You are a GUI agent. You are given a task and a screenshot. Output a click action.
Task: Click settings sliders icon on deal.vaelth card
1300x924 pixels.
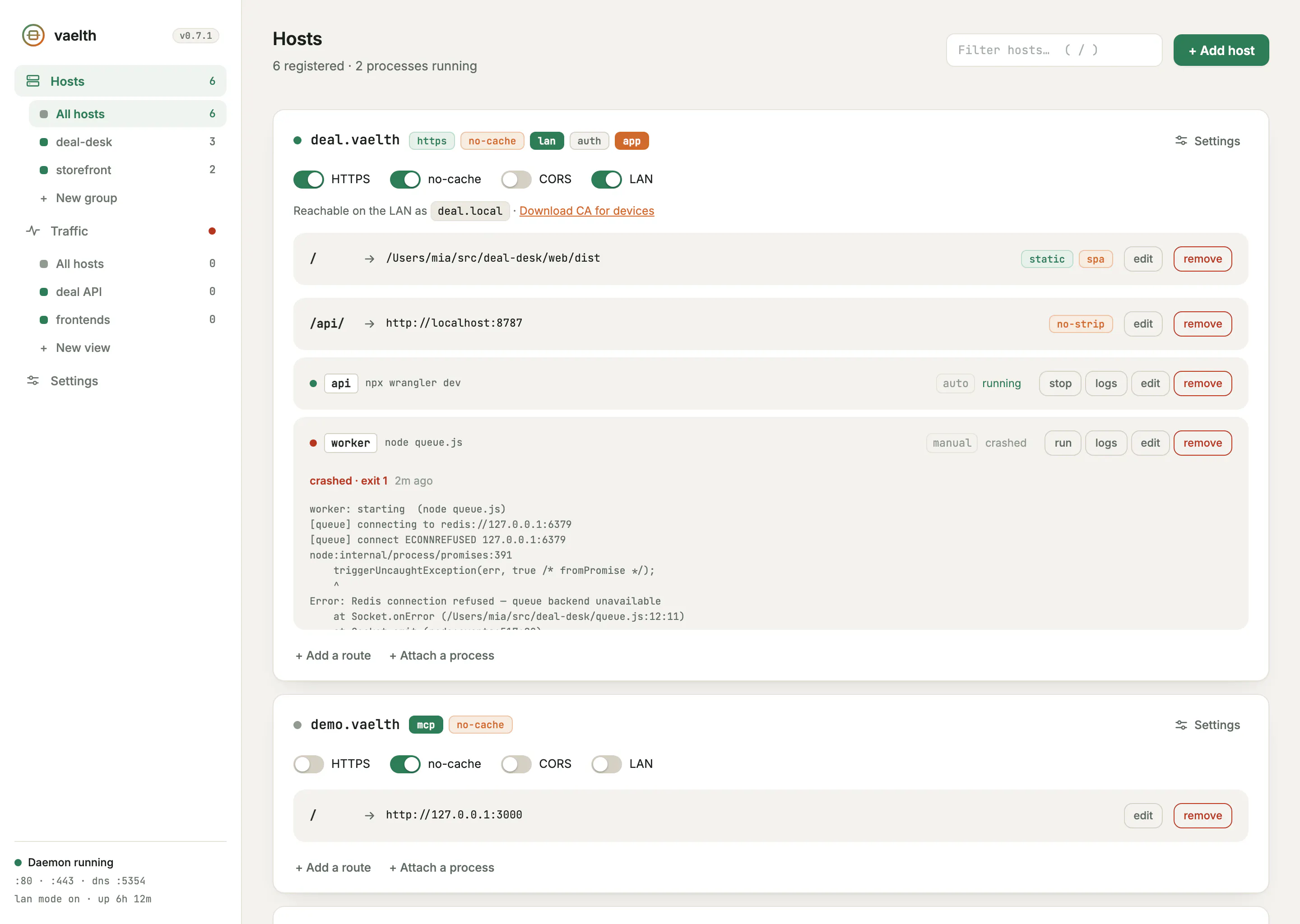pos(1181,141)
